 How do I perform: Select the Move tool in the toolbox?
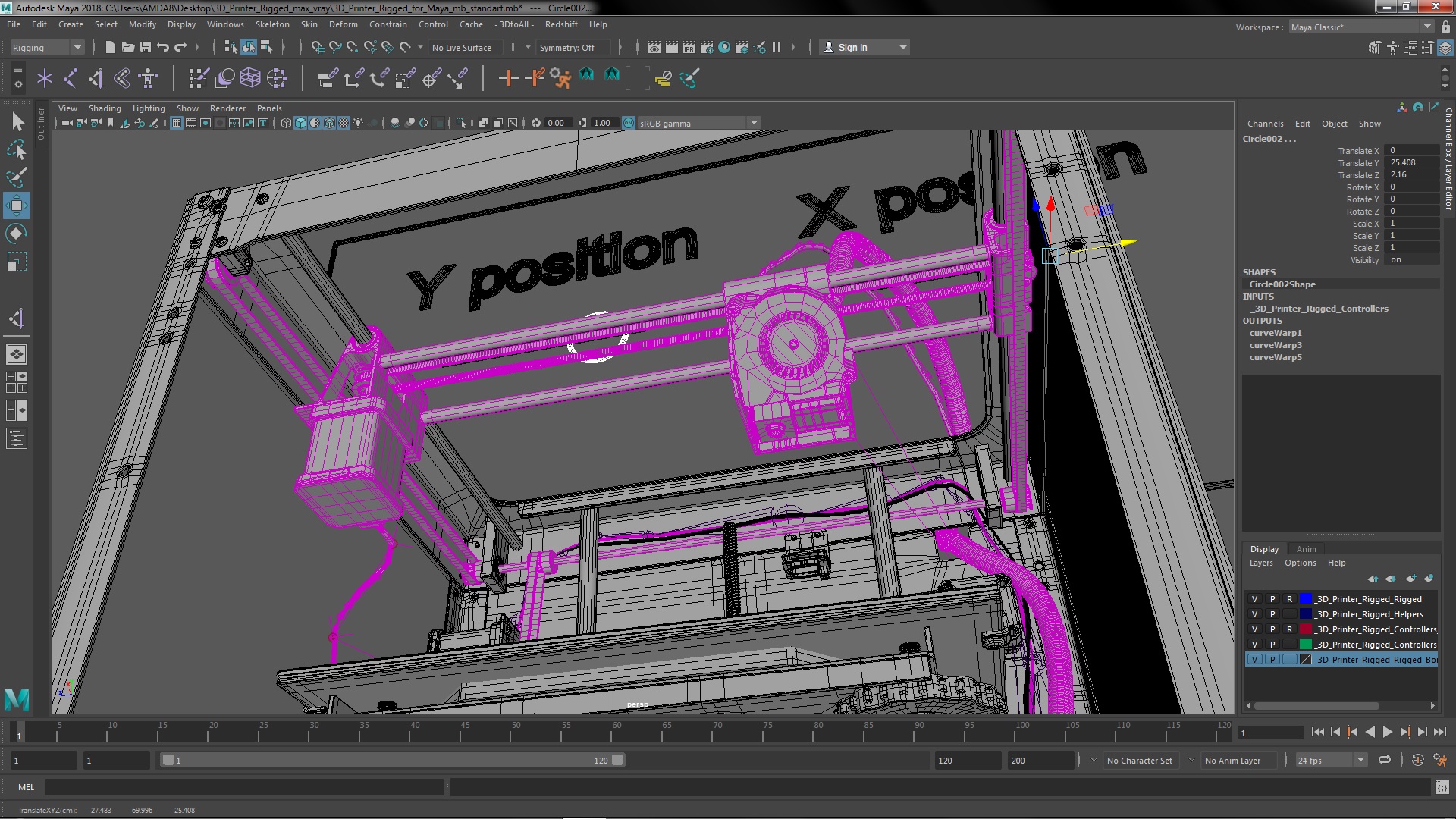pyautogui.click(x=17, y=206)
